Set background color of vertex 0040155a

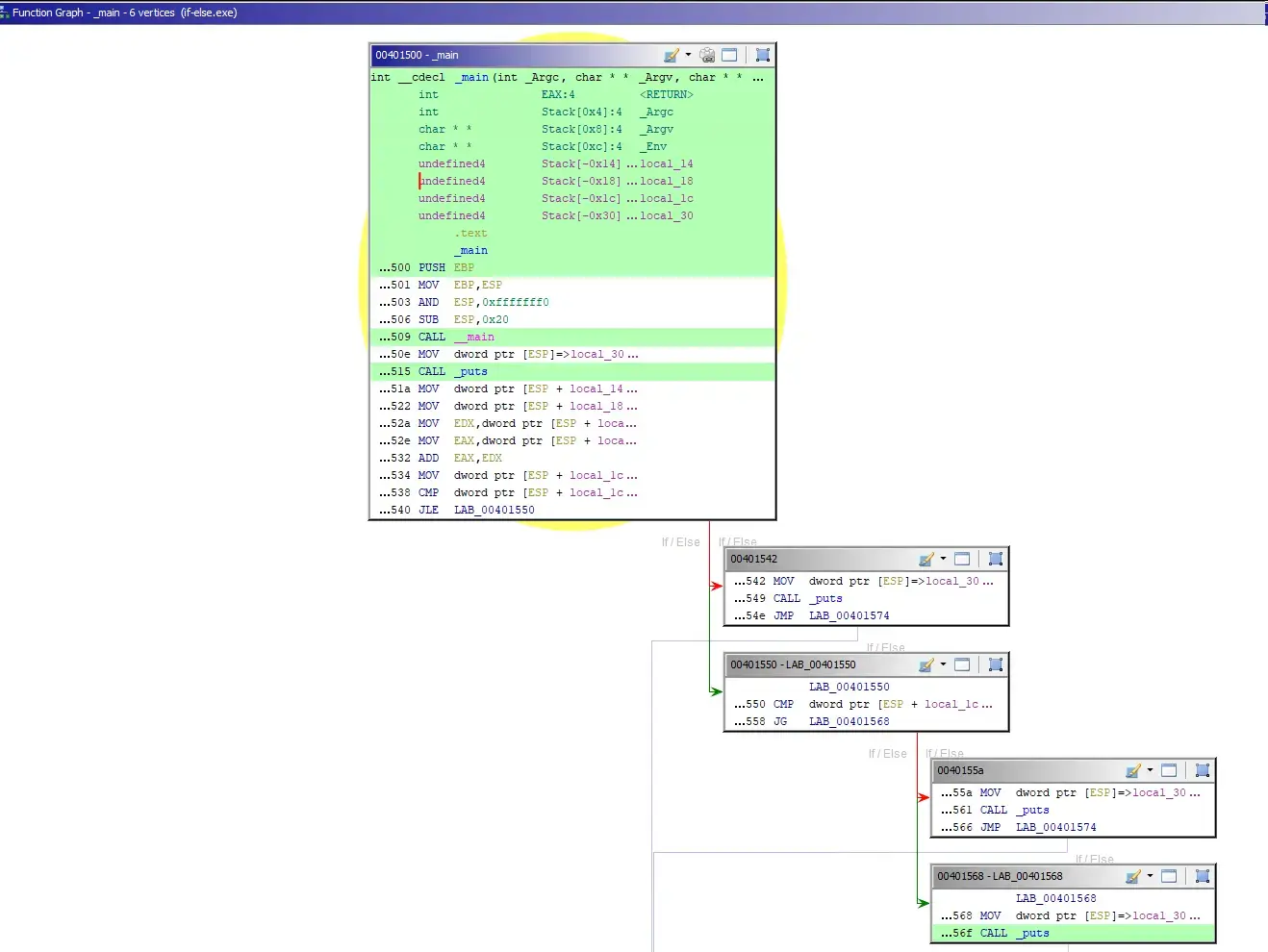click(x=1132, y=770)
